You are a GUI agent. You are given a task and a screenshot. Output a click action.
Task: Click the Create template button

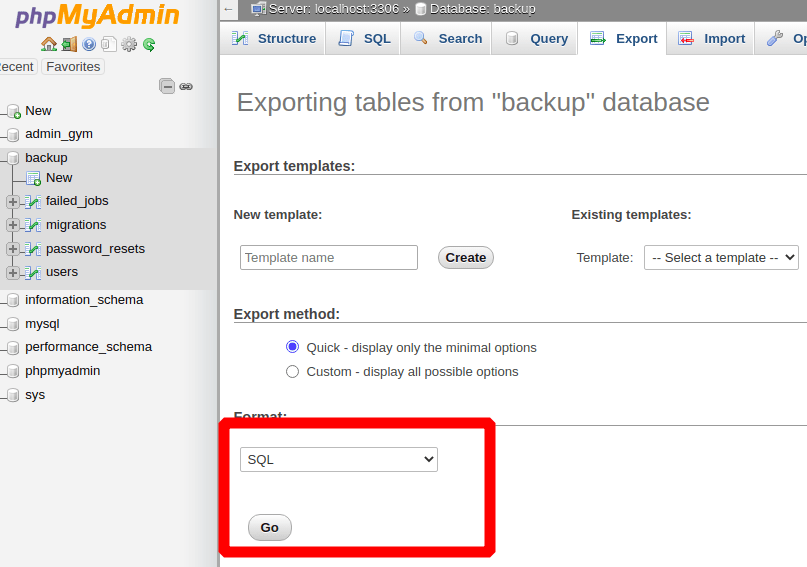point(466,258)
